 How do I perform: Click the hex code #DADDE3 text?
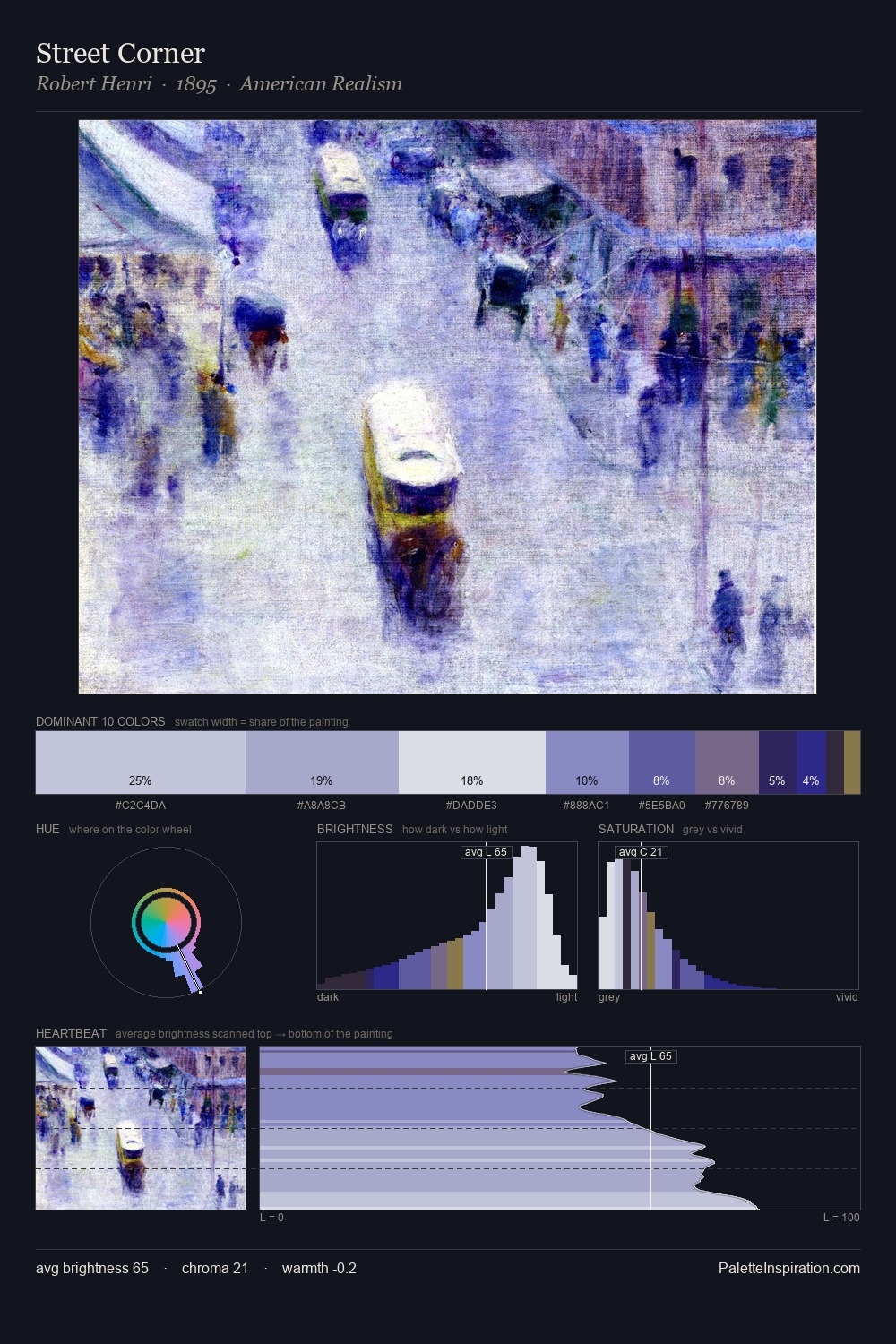[471, 806]
